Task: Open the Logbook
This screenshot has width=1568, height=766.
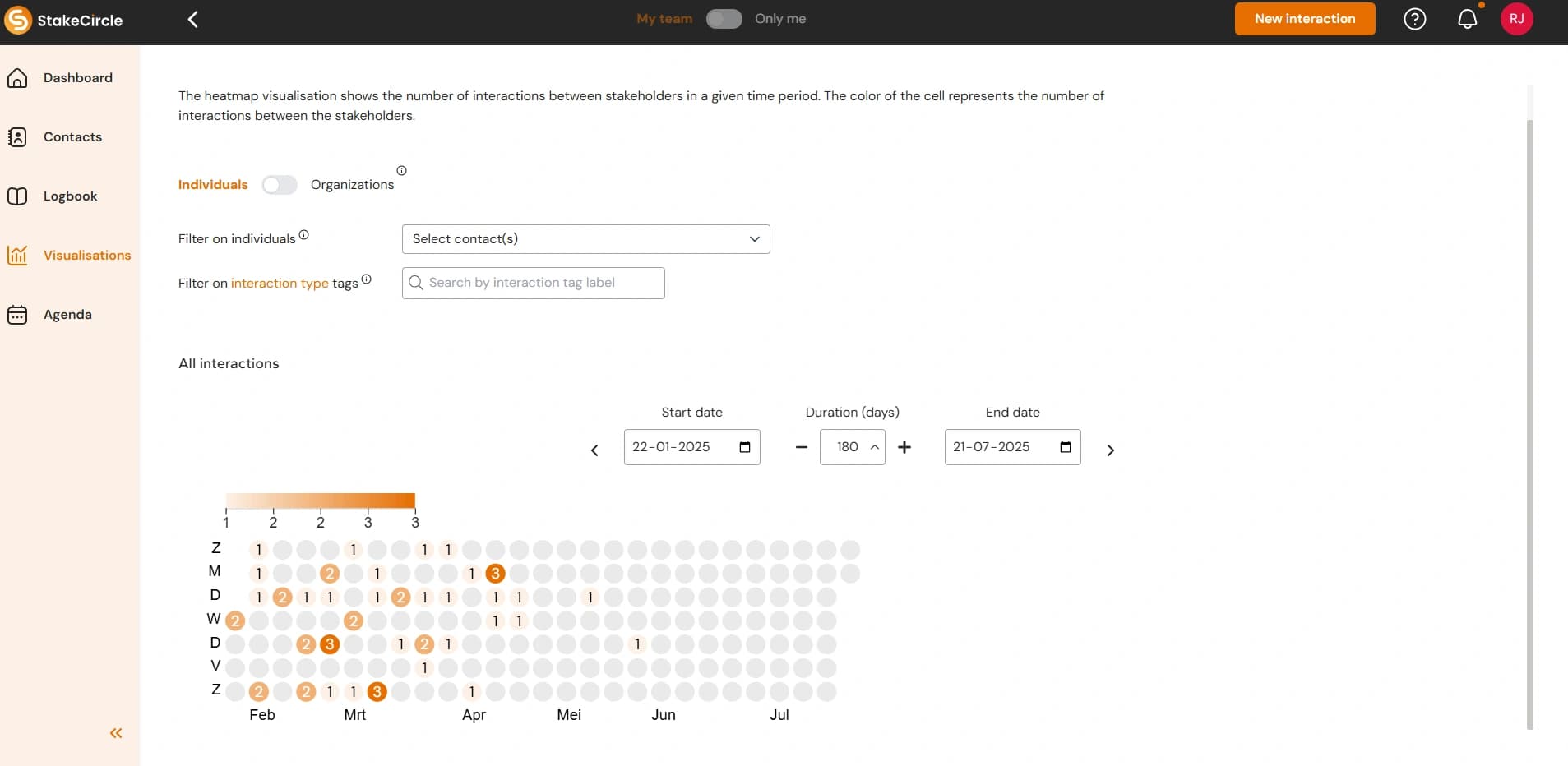Action: pos(70,196)
